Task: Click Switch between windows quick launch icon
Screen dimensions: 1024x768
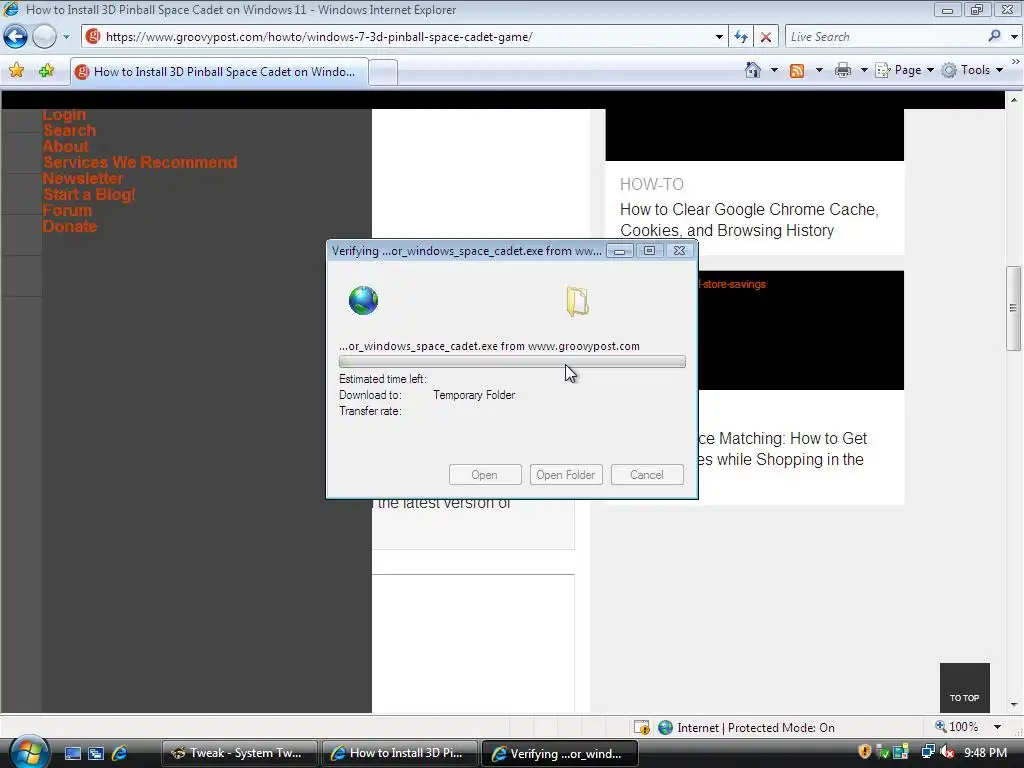Action: click(96, 754)
